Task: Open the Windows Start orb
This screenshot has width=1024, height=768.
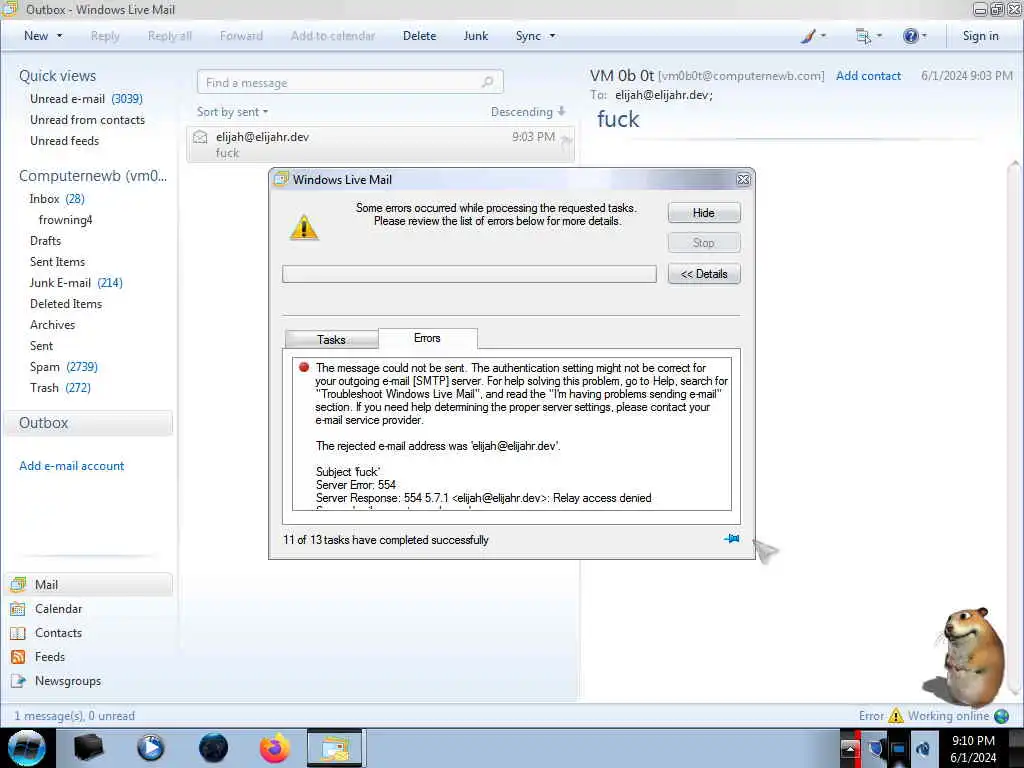Action: point(27,748)
